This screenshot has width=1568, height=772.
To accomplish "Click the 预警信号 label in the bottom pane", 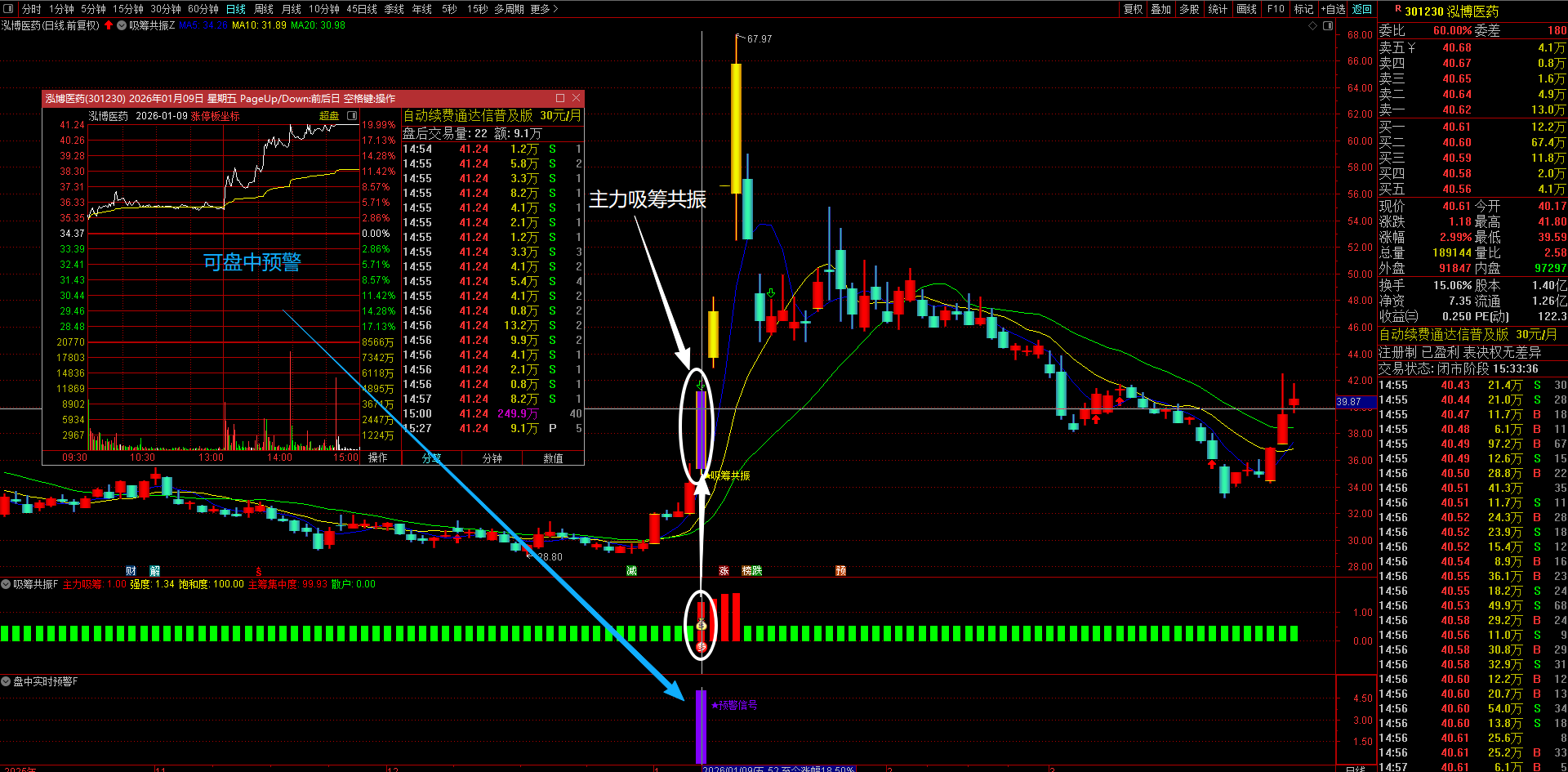I will click(x=734, y=705).
